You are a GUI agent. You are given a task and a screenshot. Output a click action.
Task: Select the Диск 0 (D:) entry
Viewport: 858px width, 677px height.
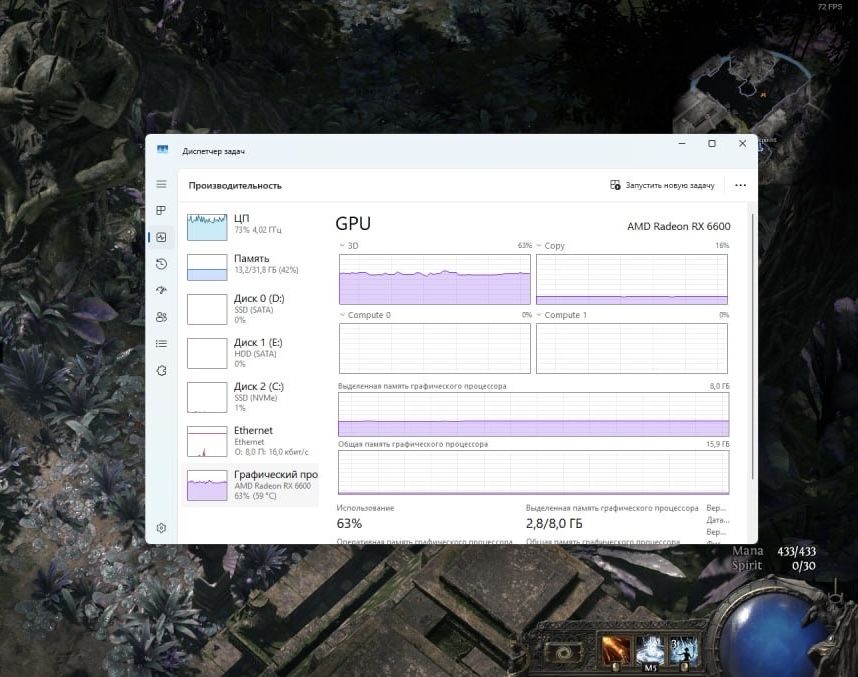[250, 309]
